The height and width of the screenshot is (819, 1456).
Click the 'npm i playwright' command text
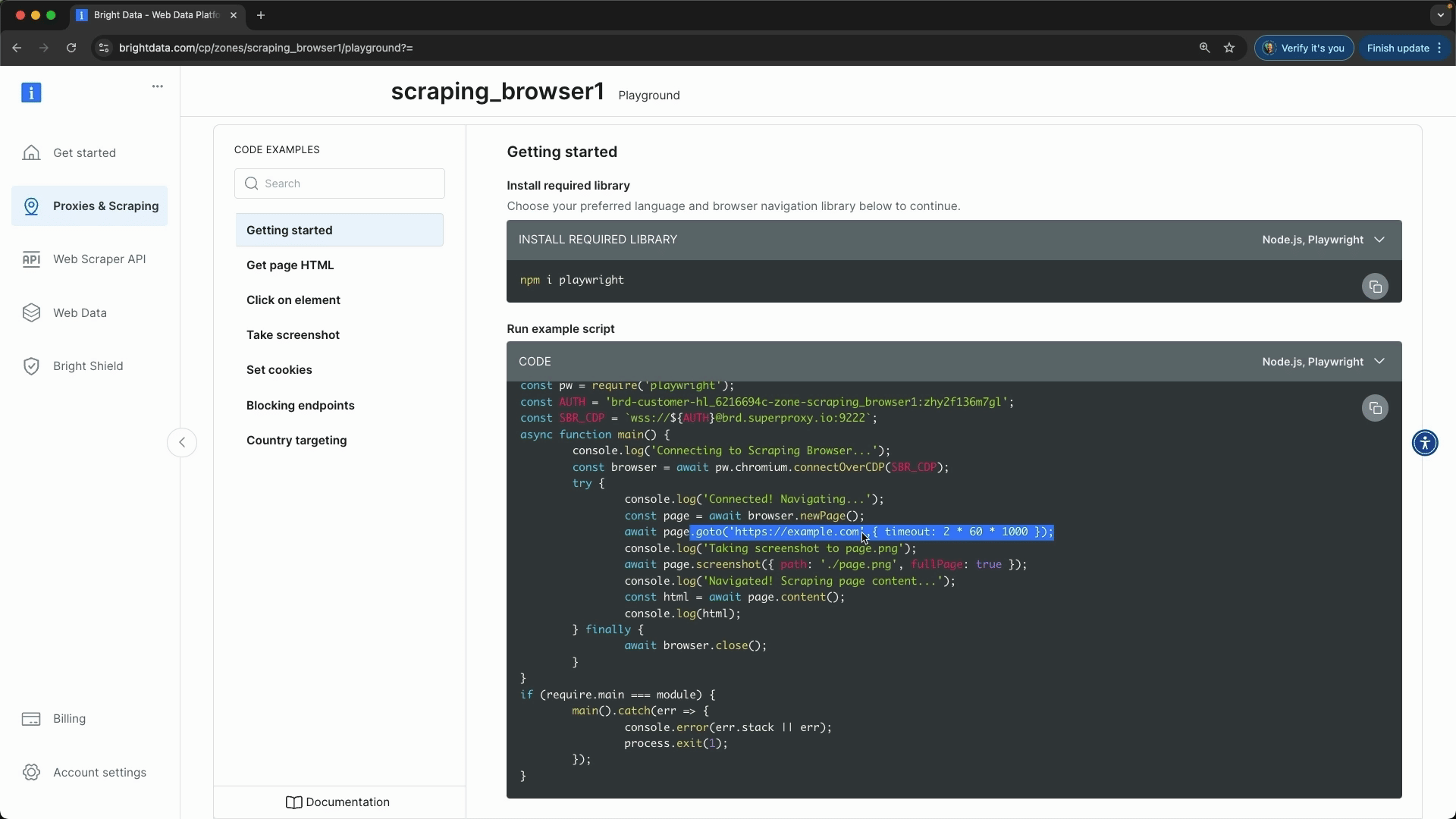(x=572, y=280)
